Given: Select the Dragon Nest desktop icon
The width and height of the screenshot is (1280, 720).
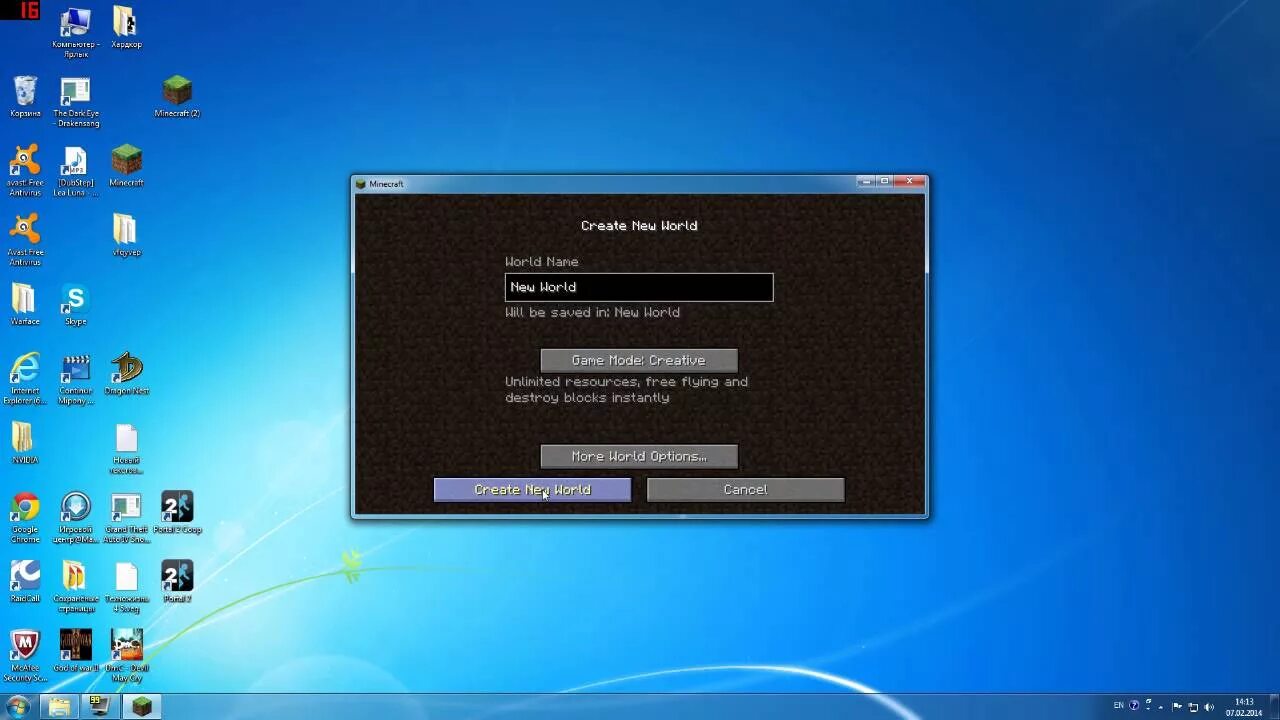Looking at the screenshot, I should (x=126, y=373).
